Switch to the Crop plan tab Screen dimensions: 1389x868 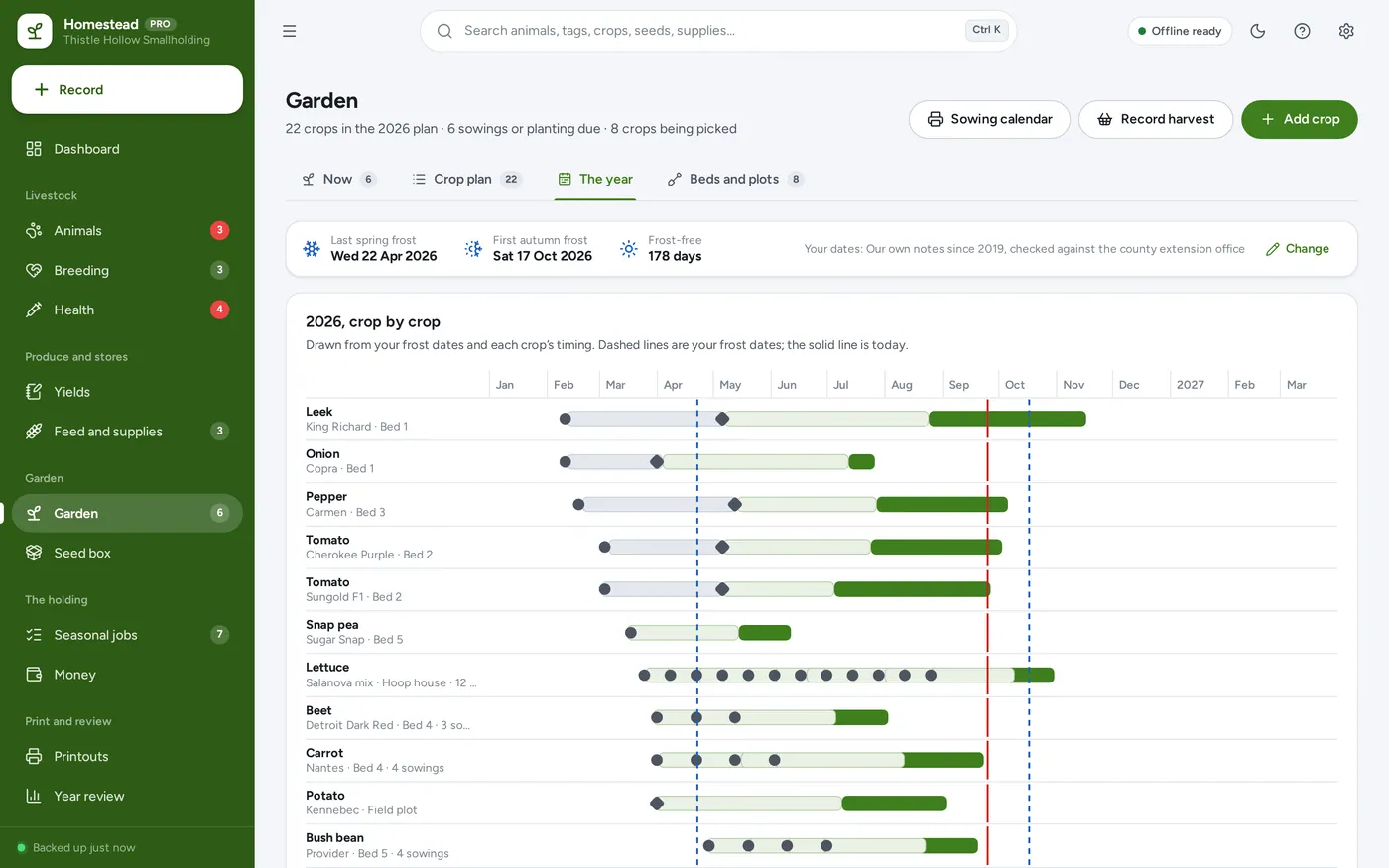click(x=465, y=180)
